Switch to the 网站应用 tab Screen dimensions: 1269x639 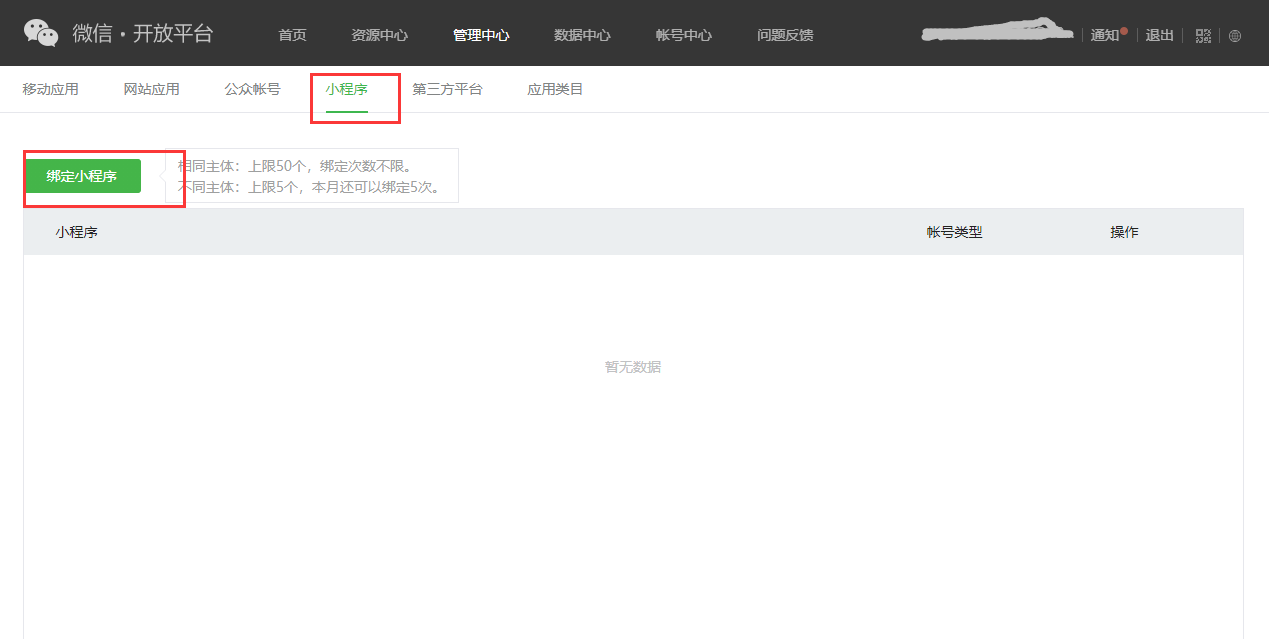[151, 89]
